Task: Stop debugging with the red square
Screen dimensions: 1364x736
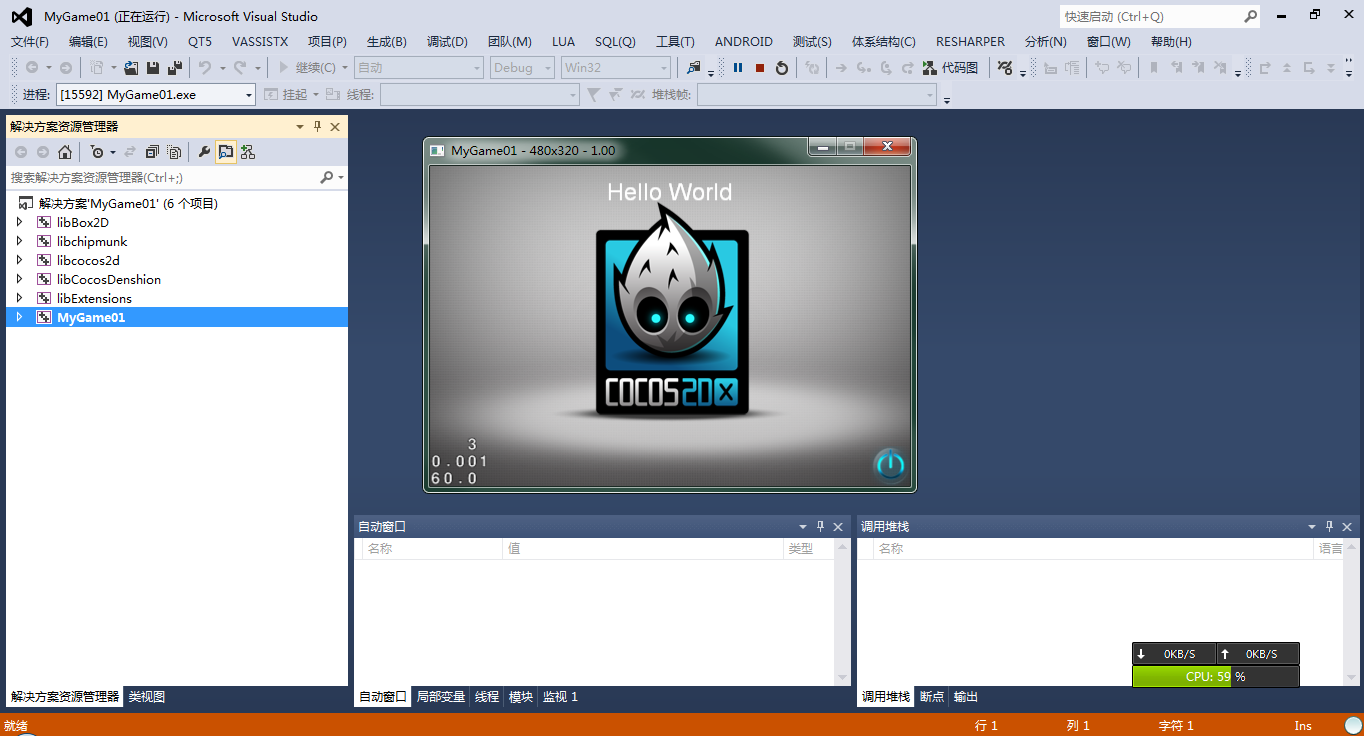Action: click(x=760, y=68)
